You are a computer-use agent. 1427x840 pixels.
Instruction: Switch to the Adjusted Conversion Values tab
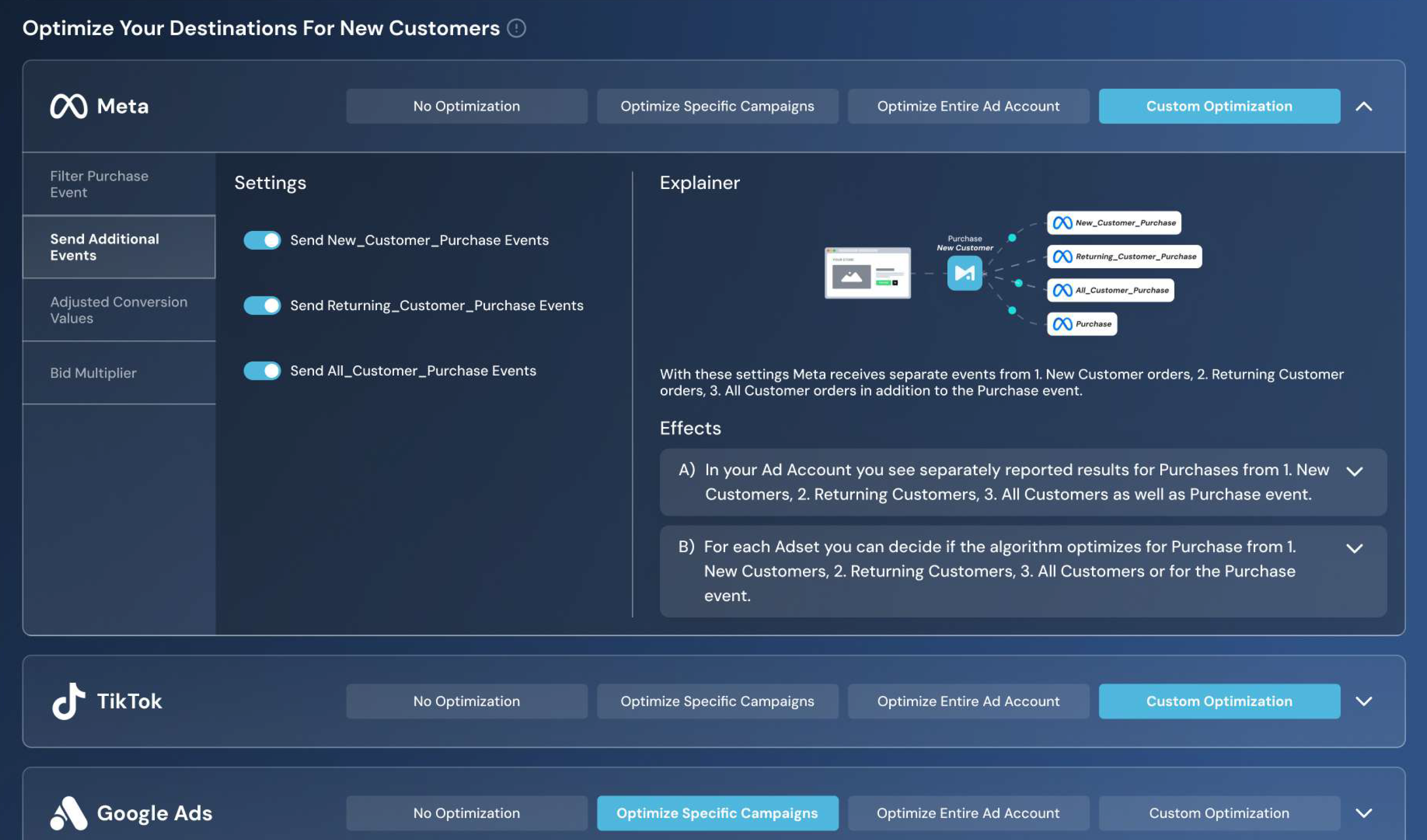coord(118,310)
